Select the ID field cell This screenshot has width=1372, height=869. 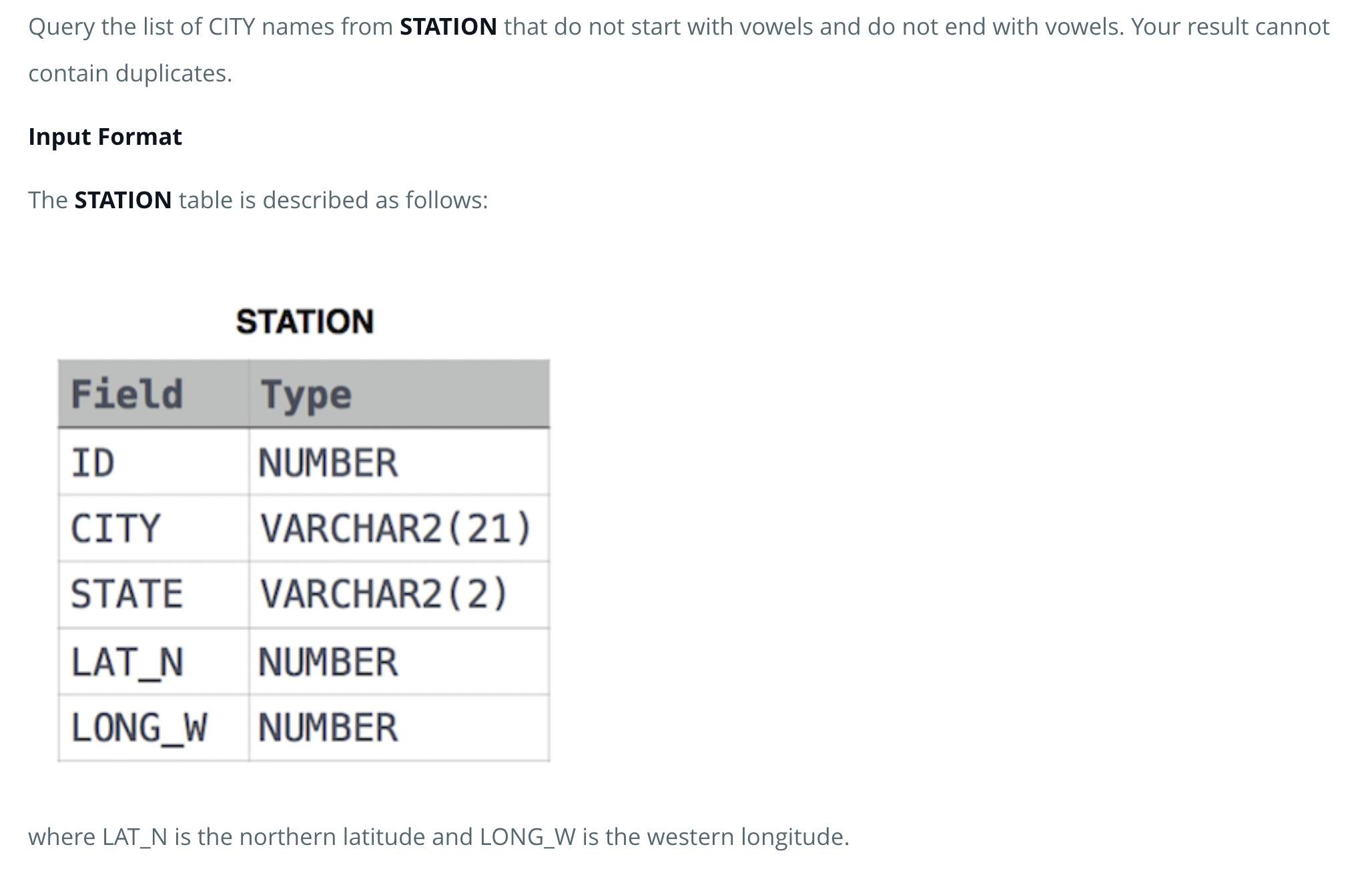(x=153, y=462)
